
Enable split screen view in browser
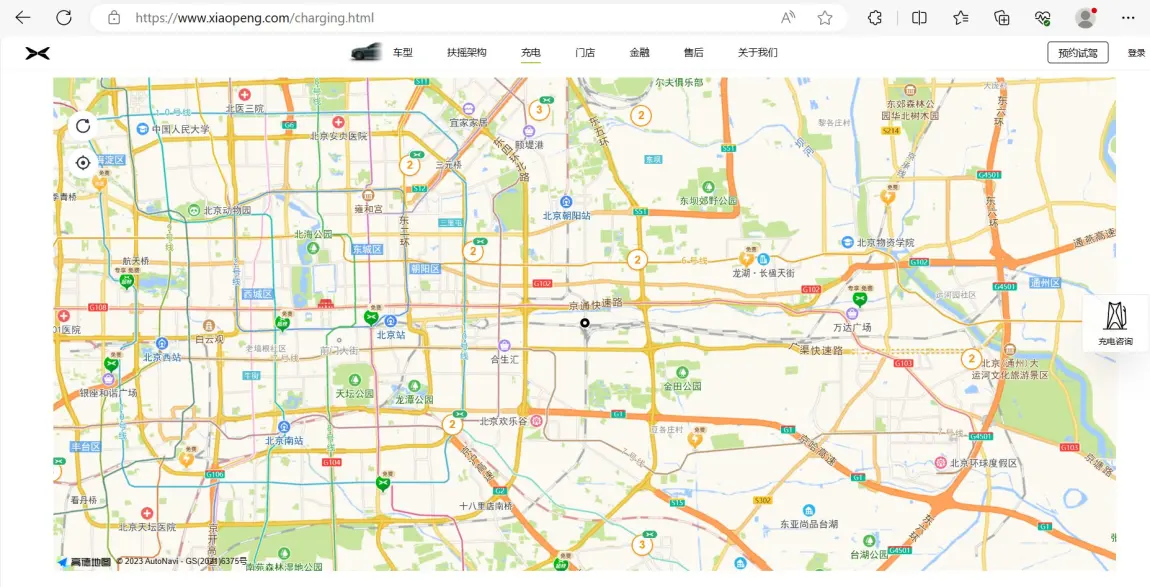(919, 18)
